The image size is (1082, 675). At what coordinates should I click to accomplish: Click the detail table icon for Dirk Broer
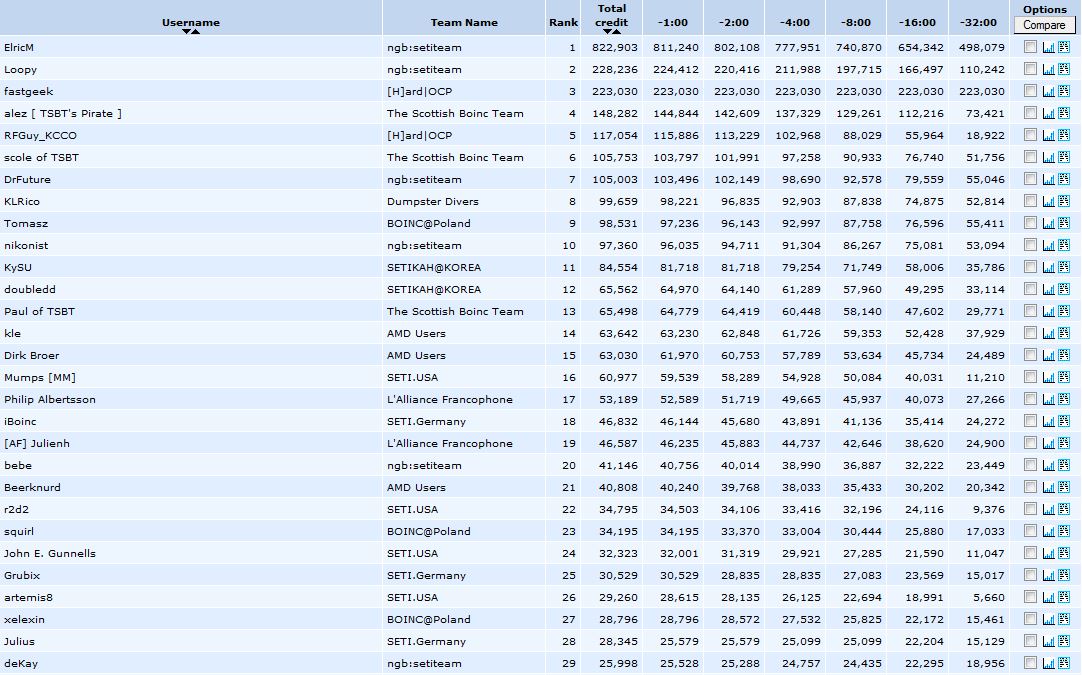click(x=1063, y=356)
